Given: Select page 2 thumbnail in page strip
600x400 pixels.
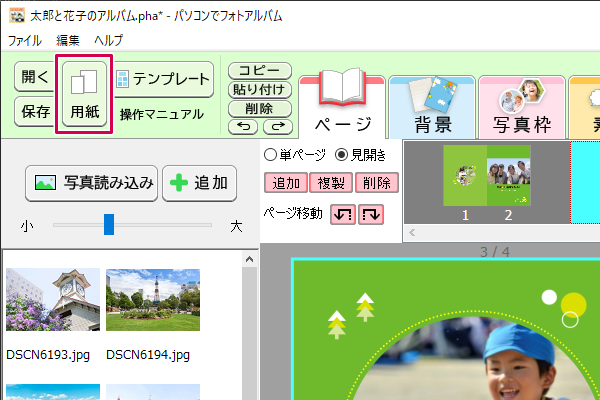Looking at the screenshot, I should coord(509,176).
